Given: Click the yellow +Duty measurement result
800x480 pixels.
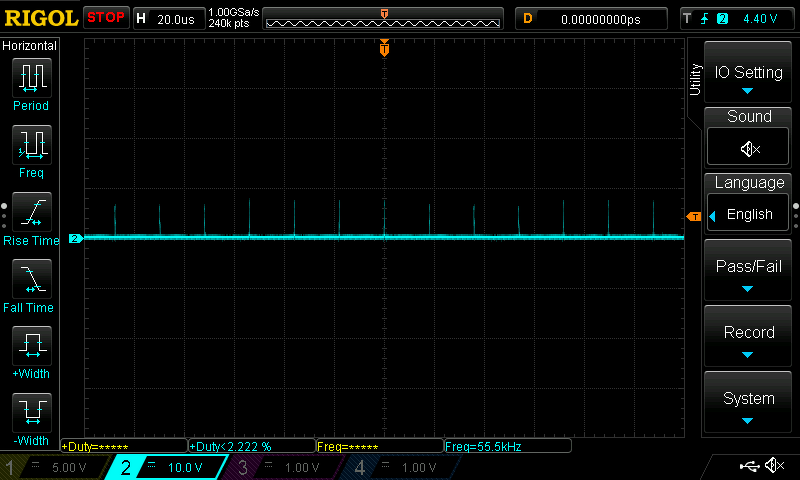Looking at the screenshot, I should point(124,446).
